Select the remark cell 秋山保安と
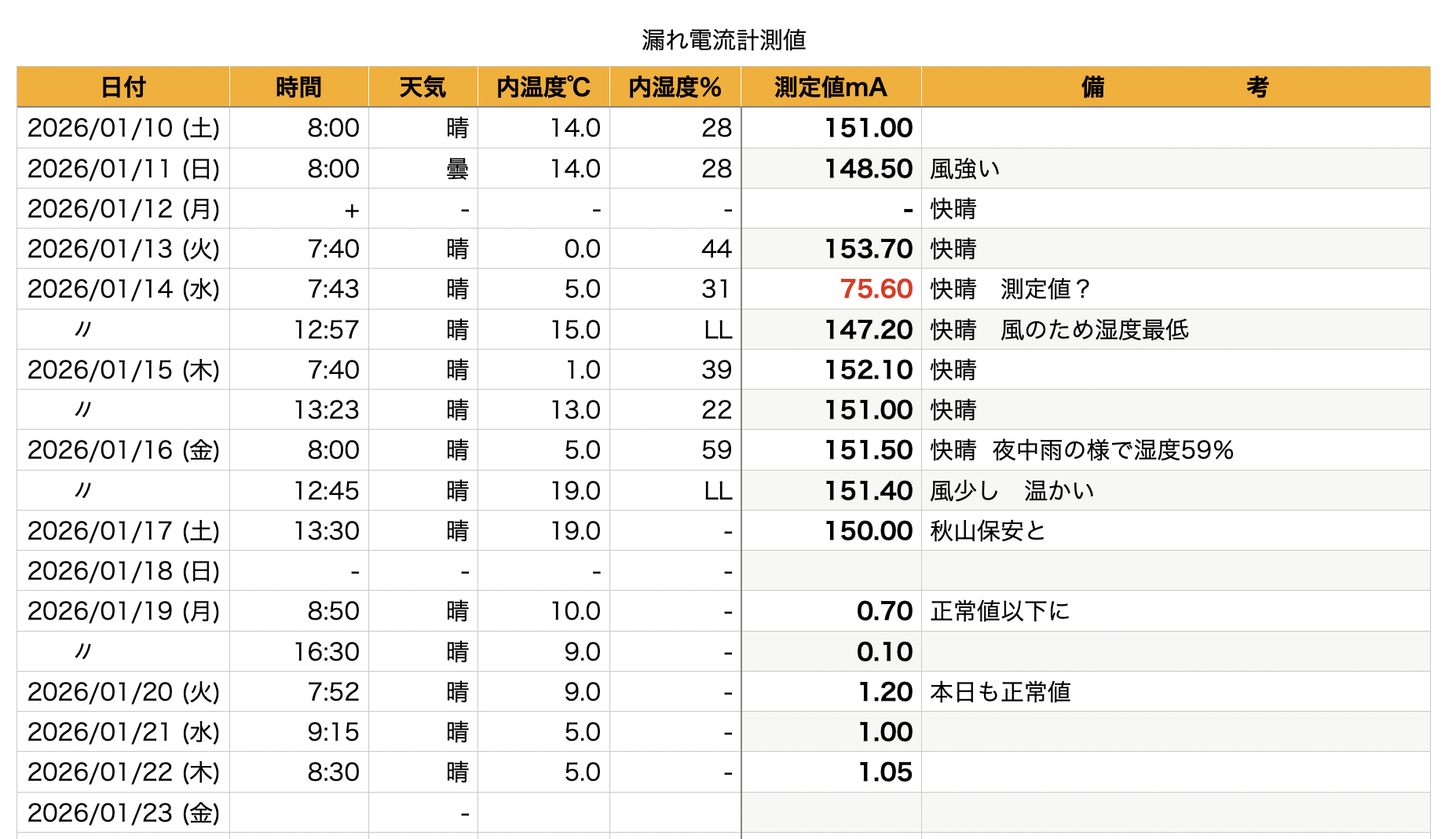The height and width of the screenshot is (839, 1456). coord(988,531)
